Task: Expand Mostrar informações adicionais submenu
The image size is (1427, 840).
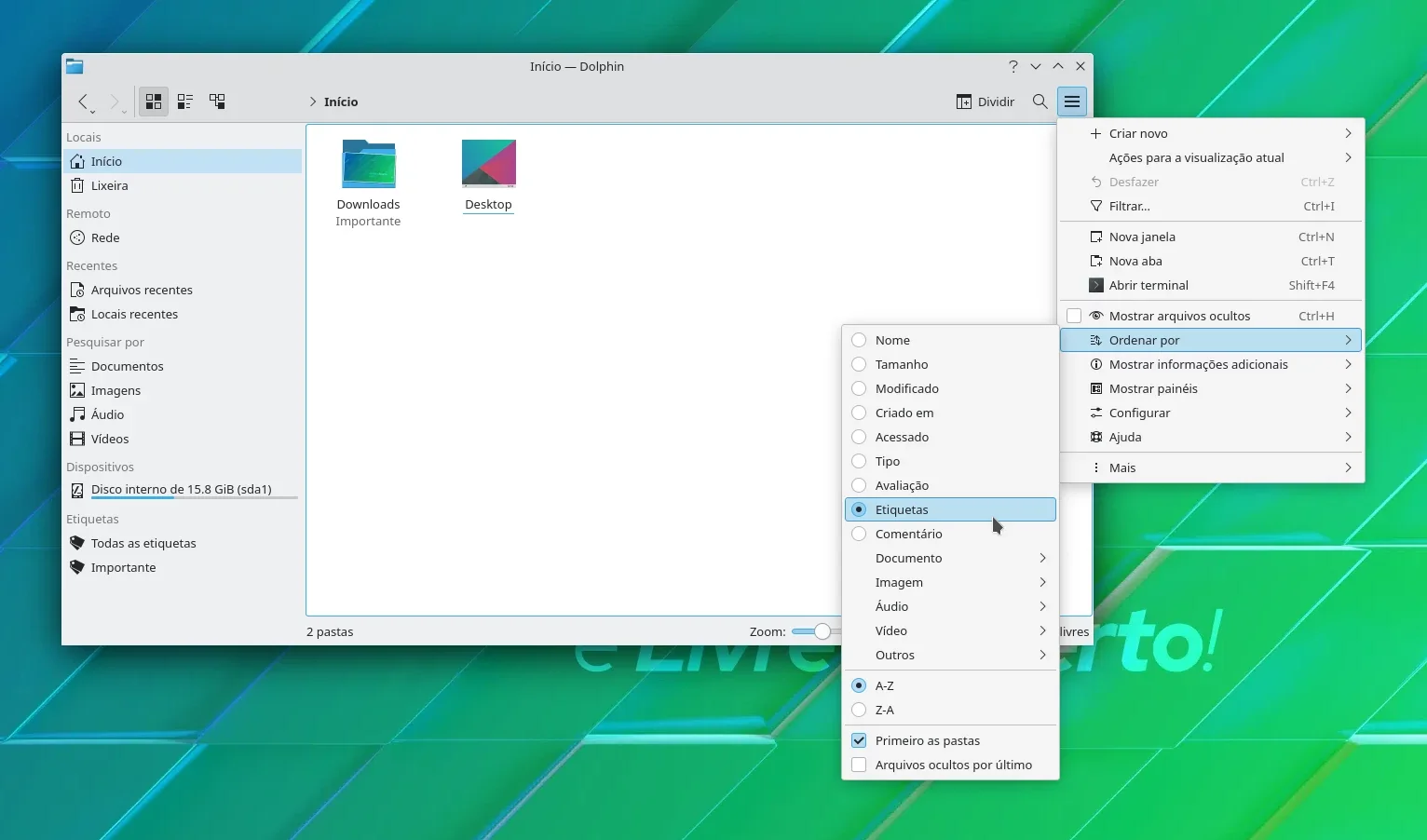Action: (1211, 364)
